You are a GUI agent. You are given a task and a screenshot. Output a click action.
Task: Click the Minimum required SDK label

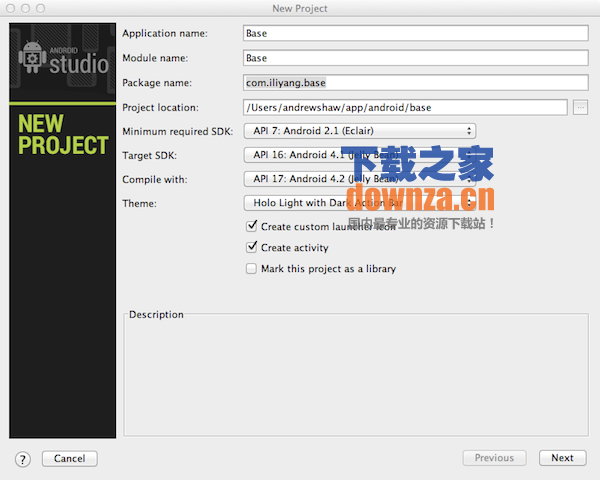point(178,132)
